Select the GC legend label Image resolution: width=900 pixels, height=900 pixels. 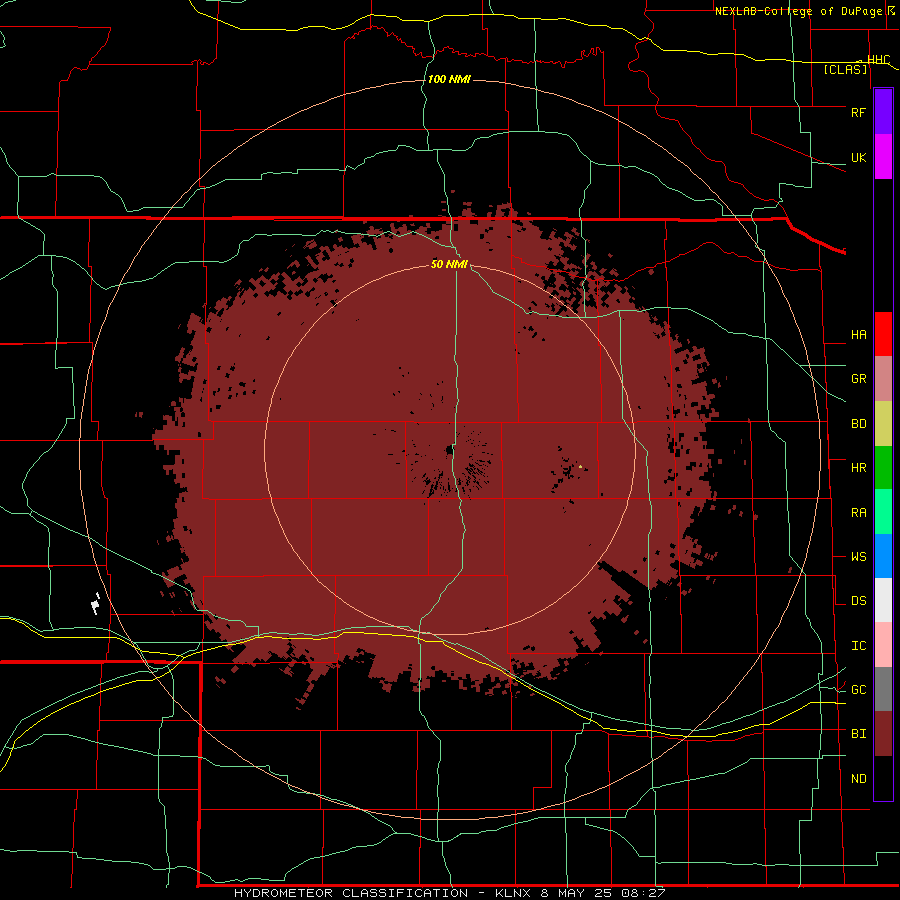(x=858, y=689)
